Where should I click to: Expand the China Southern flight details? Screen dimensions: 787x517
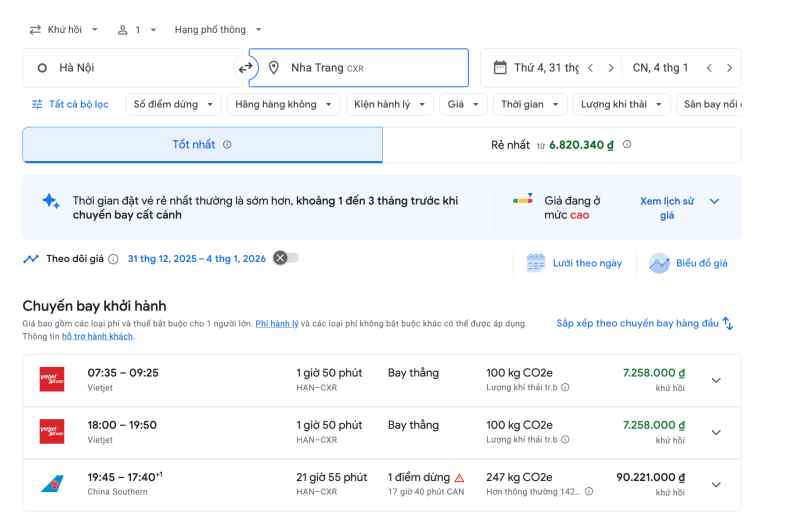(x=715, y=484)
